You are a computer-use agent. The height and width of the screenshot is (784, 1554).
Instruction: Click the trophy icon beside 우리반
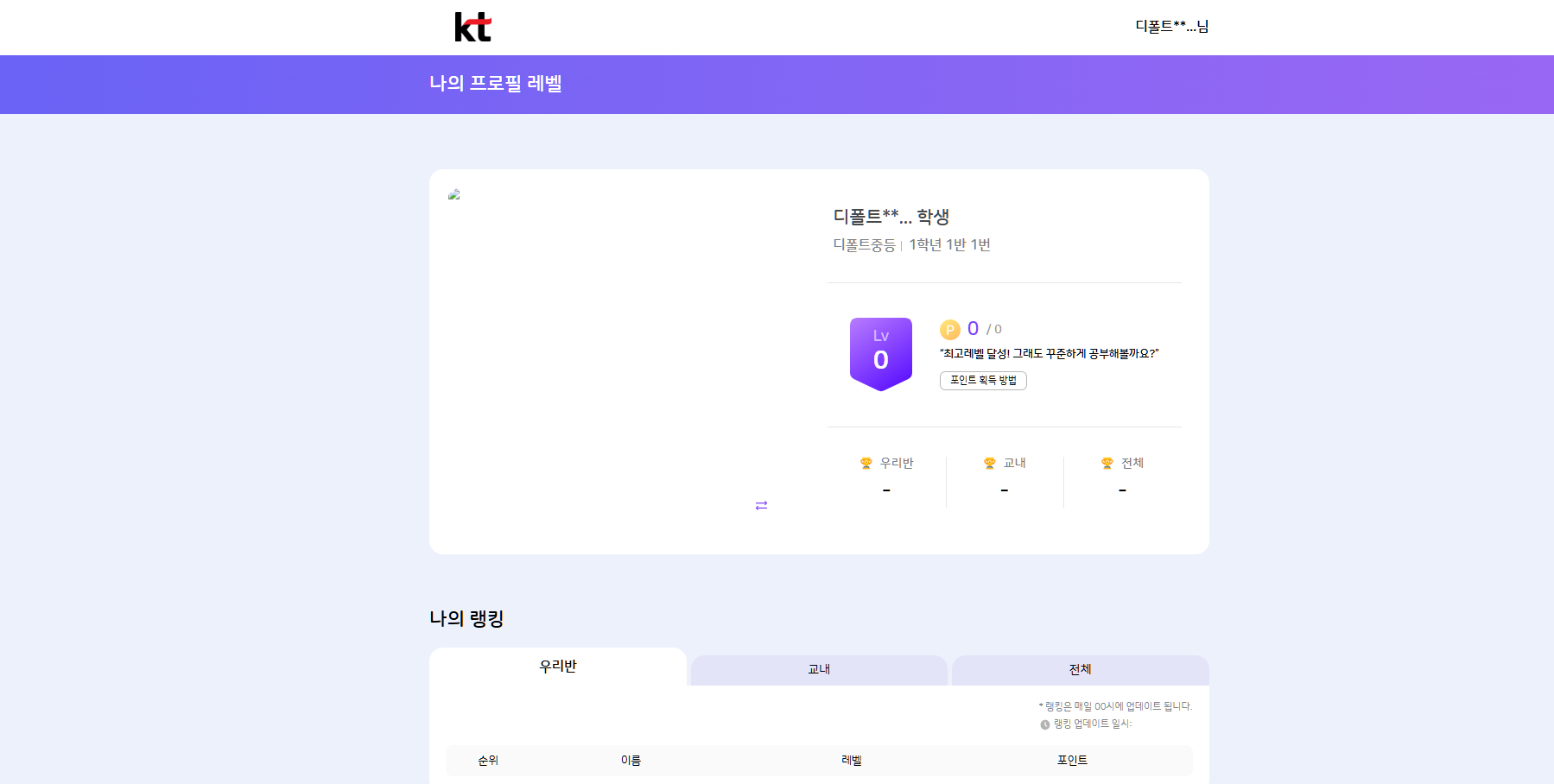click(866, 464)
